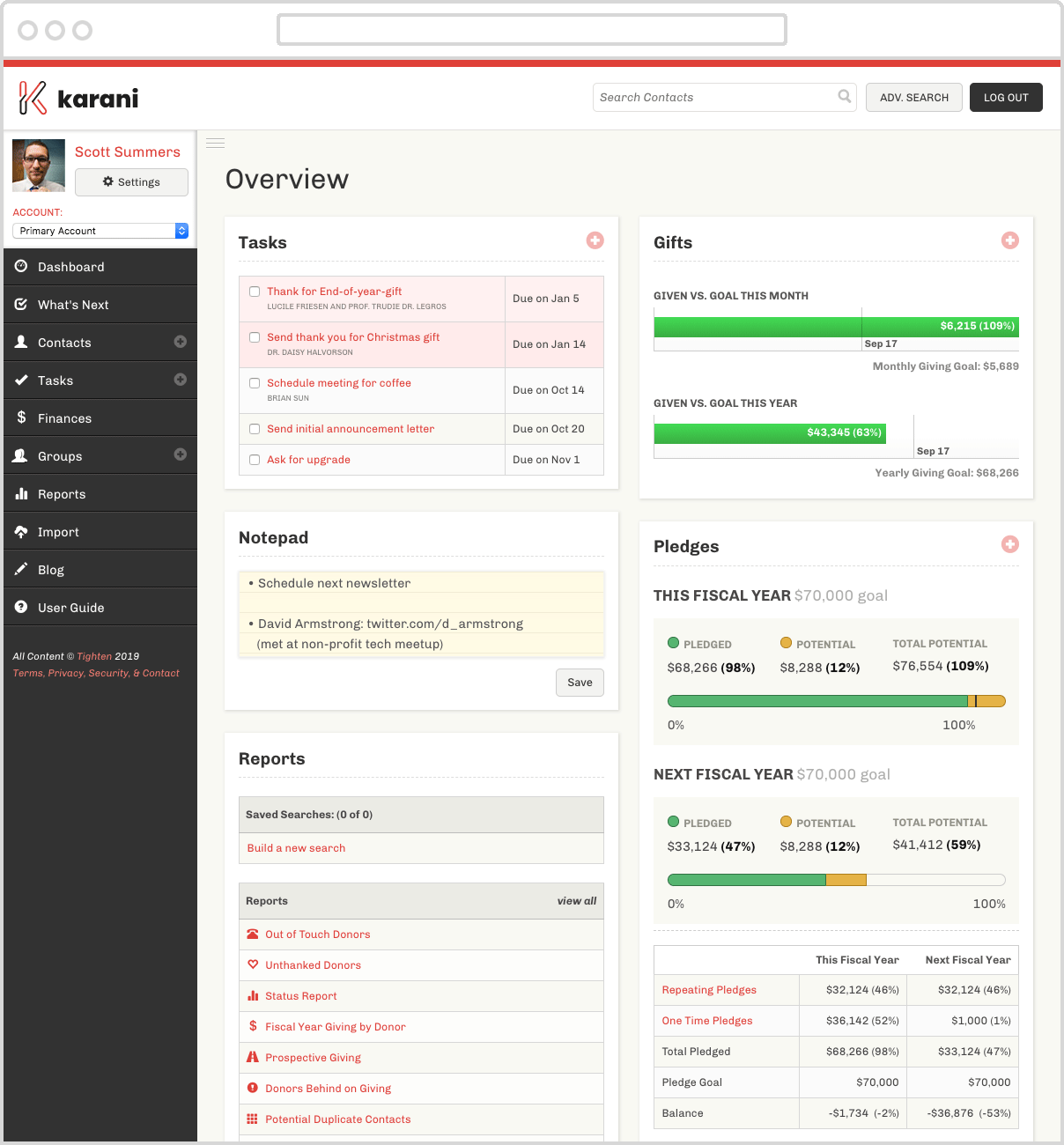Image resolution: width=1064 pixels, height=1145 pixels.
Task: Check off the Thank for End-of-year-gift task
Action: click(254, 291)
